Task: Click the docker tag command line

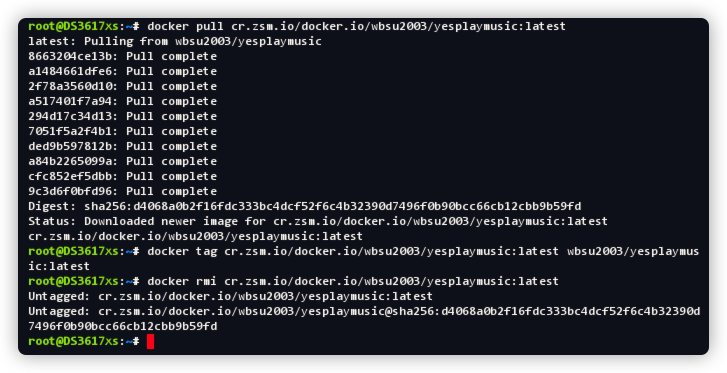Action: (x=364, y=258)
